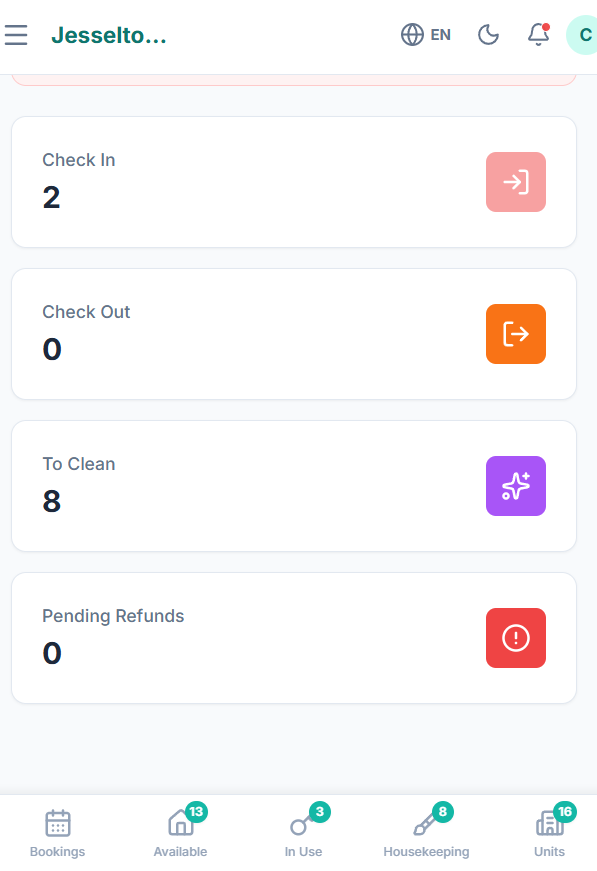Screen dimensions: 597x871
Task: Open the Bookings calendar icon
Action: [57, 821]
